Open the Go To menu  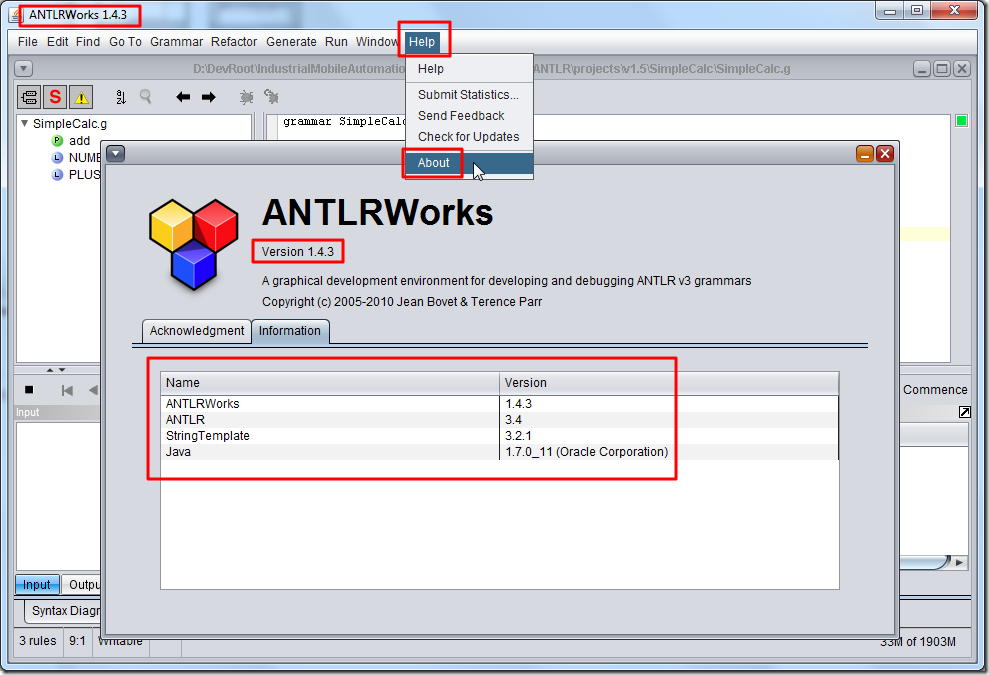pyautogui.click(x=126, y=42)
